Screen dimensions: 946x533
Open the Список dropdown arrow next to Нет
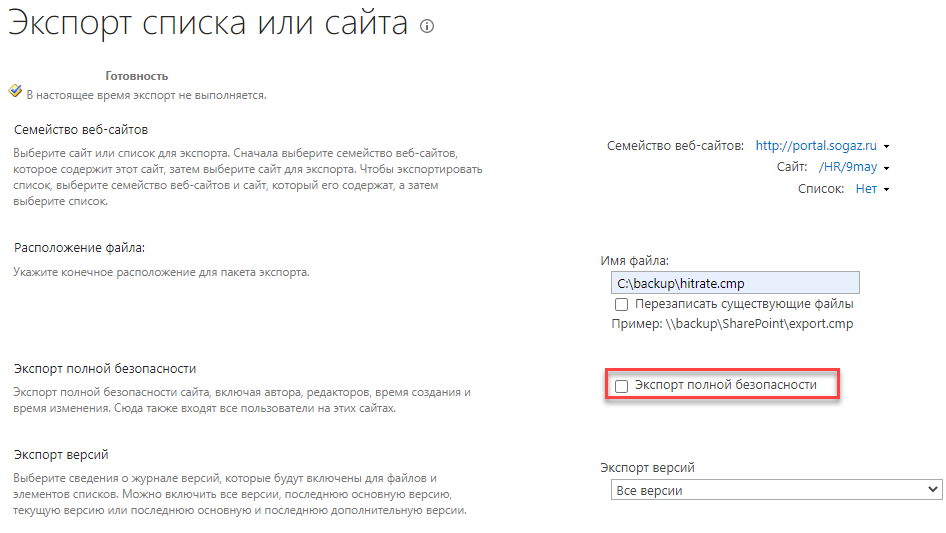click(886, 190)
